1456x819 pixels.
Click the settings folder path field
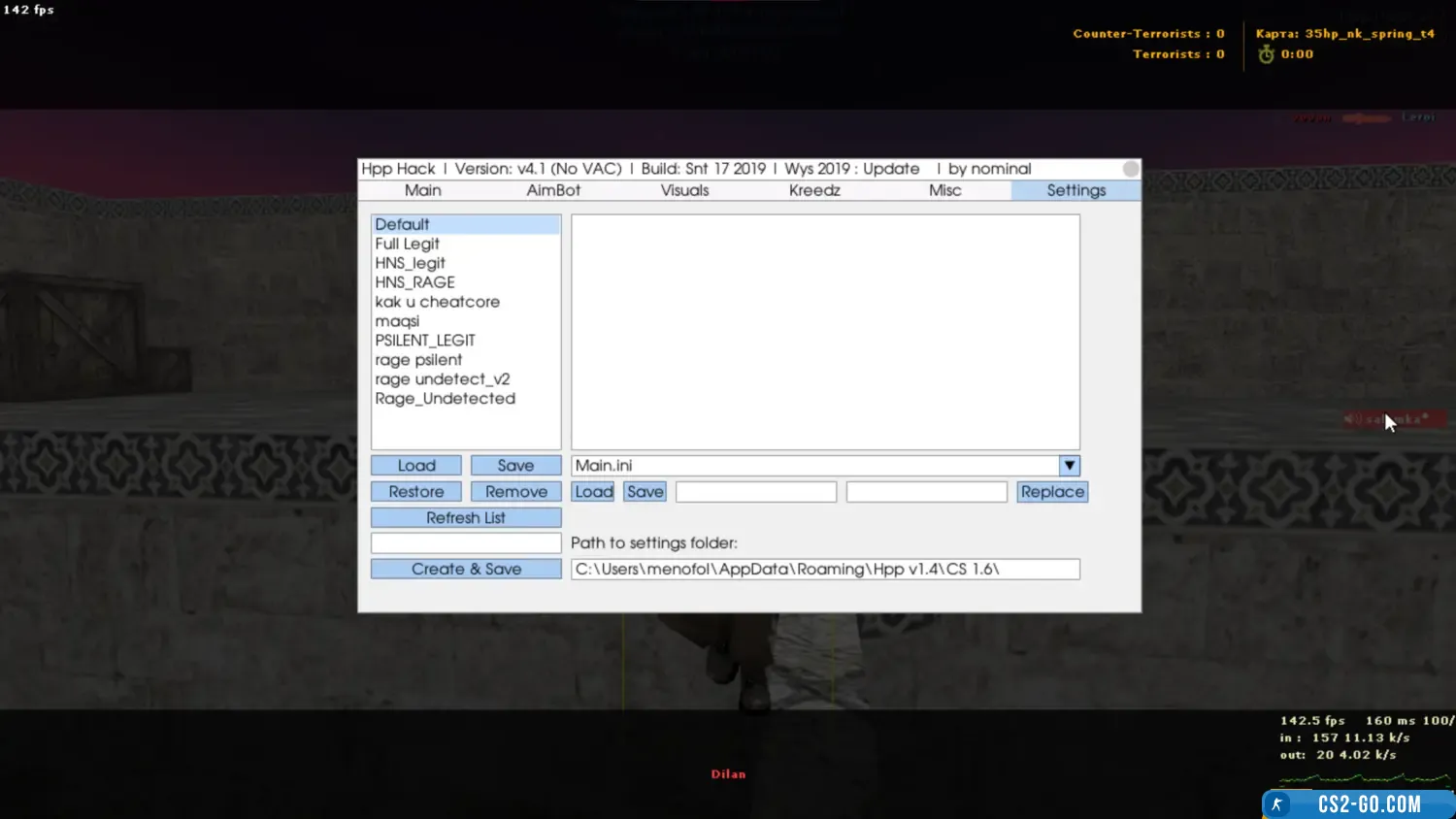pos(825,570)
